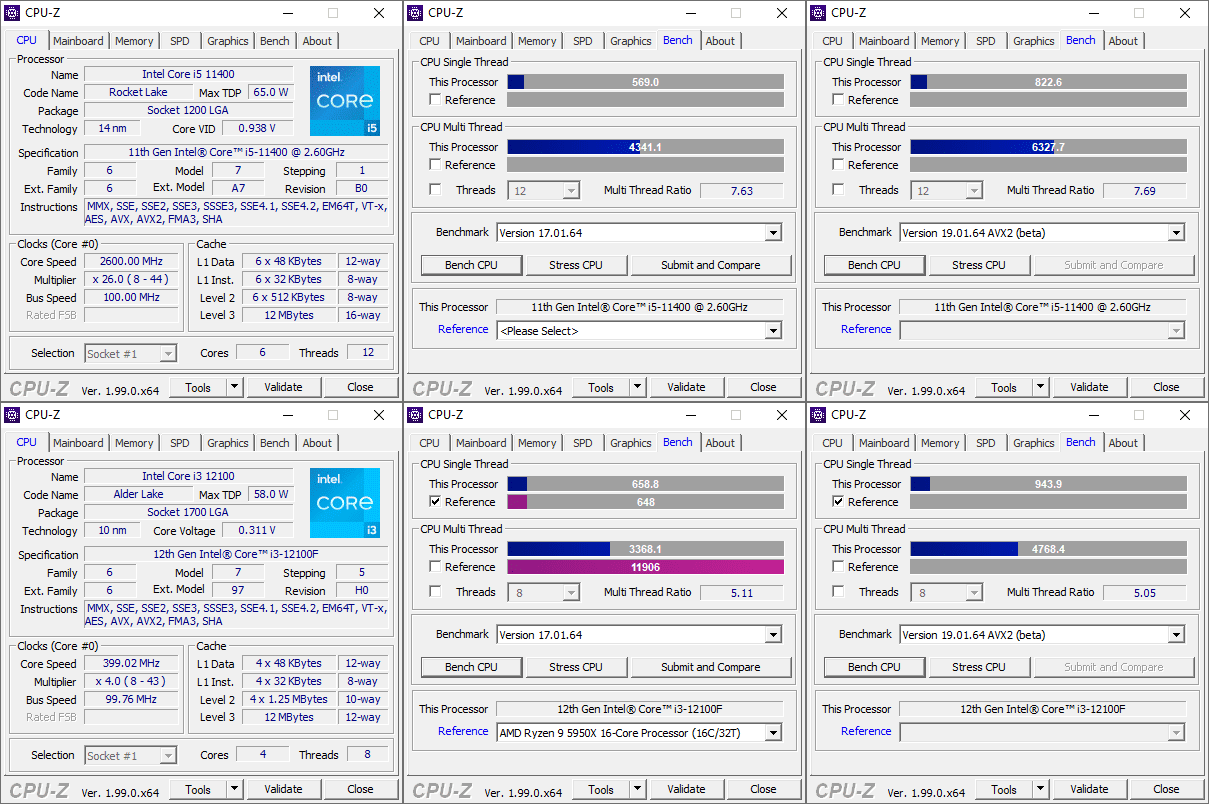Enable single thread Reference in the 569.0 window
Screen dimensions: 1209x804
435,100
